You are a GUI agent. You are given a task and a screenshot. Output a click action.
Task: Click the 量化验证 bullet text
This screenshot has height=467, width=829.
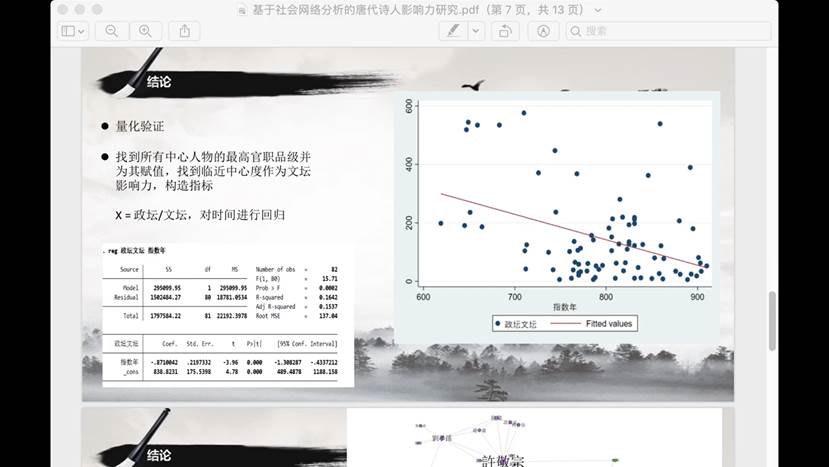pyautogui.click(x=139, y=127)
